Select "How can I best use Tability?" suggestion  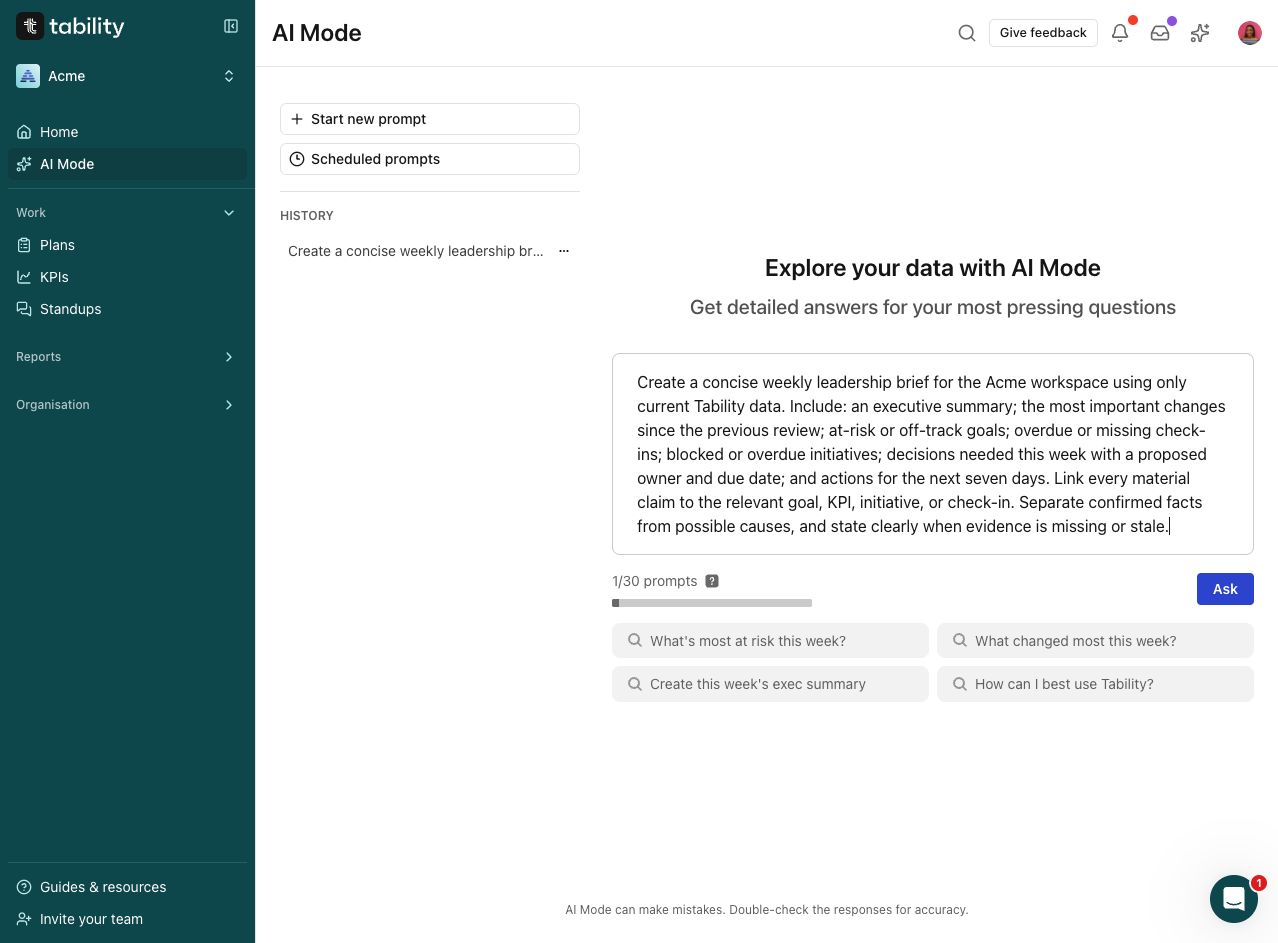pyautogui.click(x=1095, y=684)
